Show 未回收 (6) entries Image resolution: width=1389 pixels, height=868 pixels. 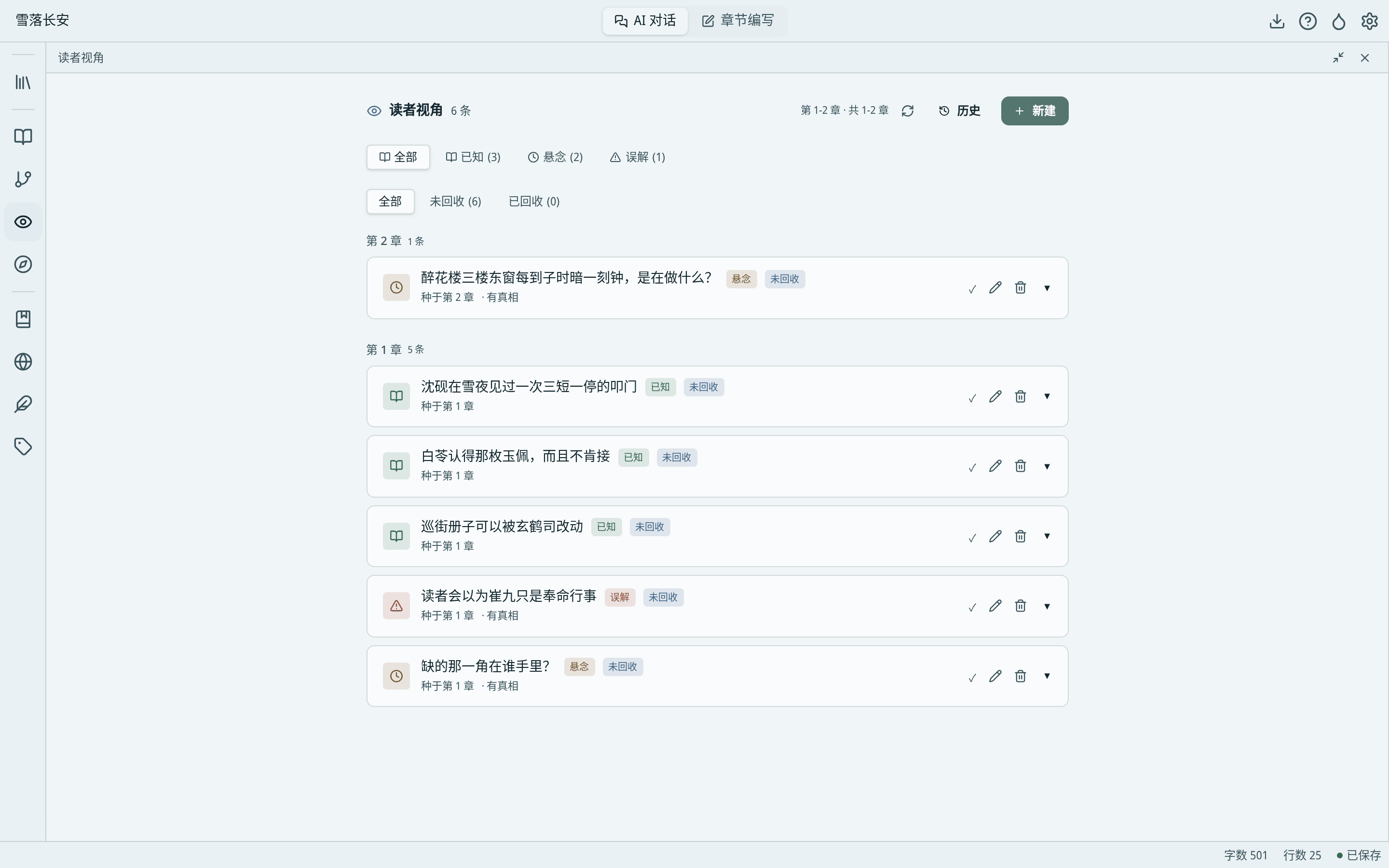455,202
